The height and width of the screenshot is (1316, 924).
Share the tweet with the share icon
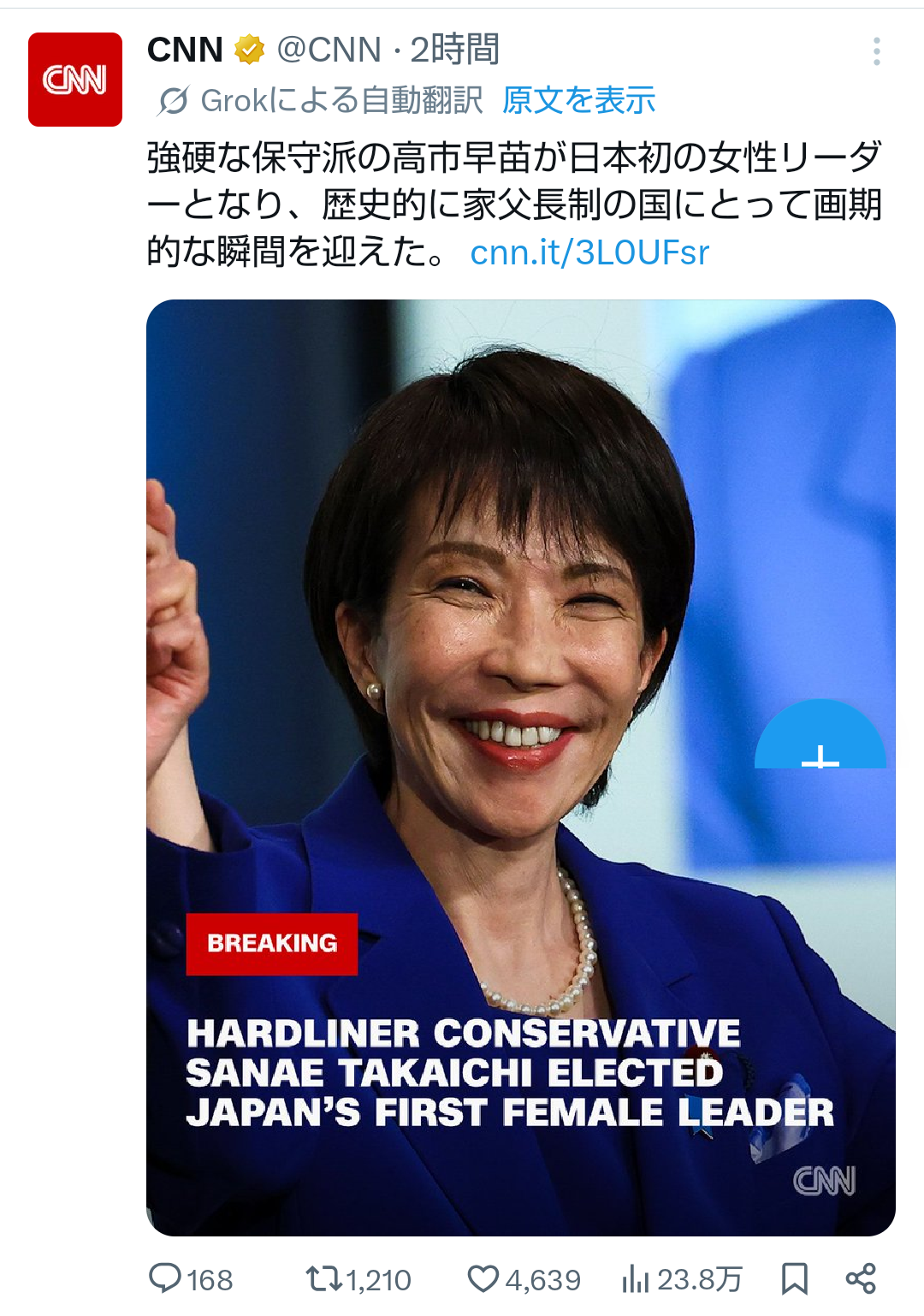pyautogui.click(x=861, y=1278)
